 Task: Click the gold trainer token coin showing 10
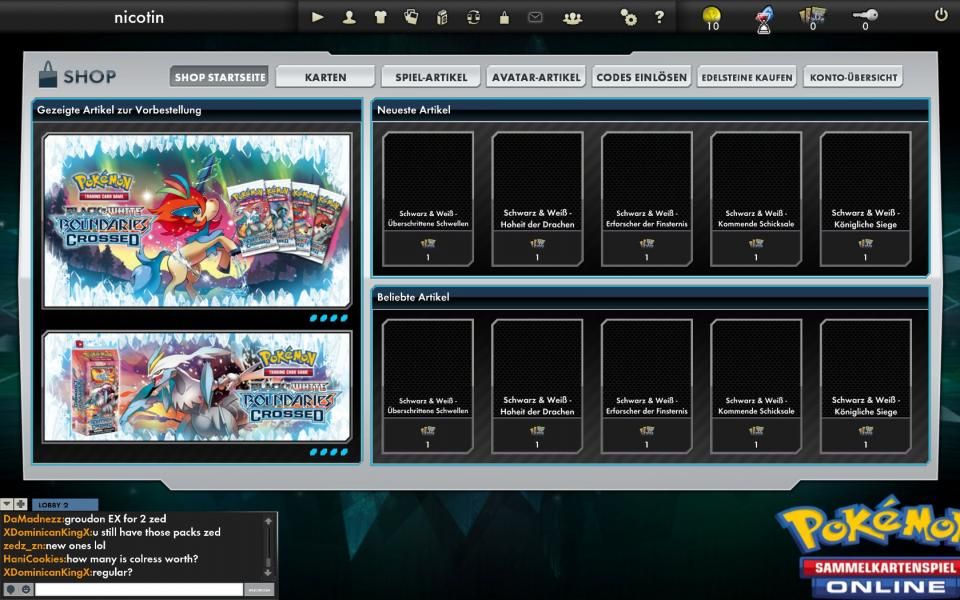pos(711,17)
